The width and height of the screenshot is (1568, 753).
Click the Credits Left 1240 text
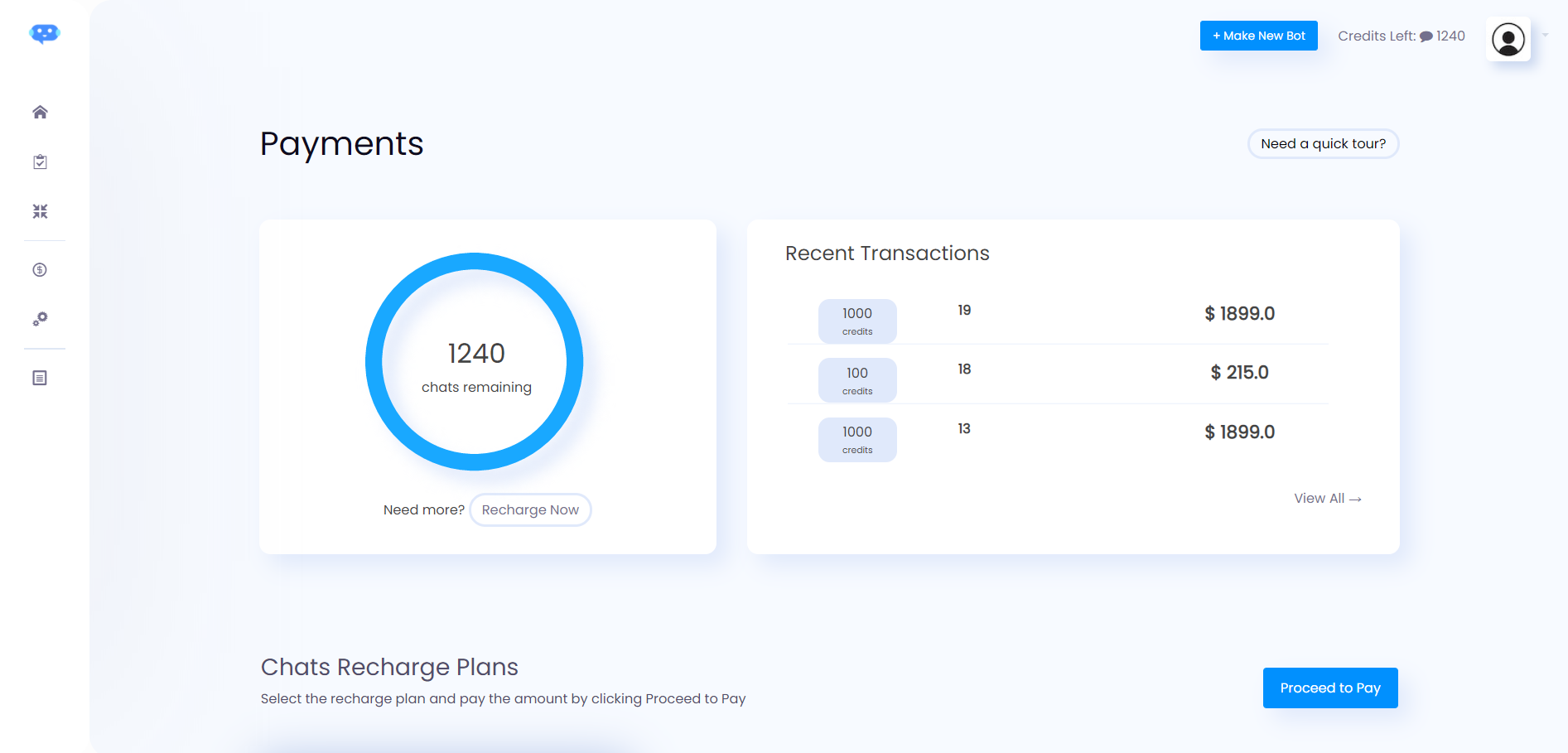coord(1401,36)
